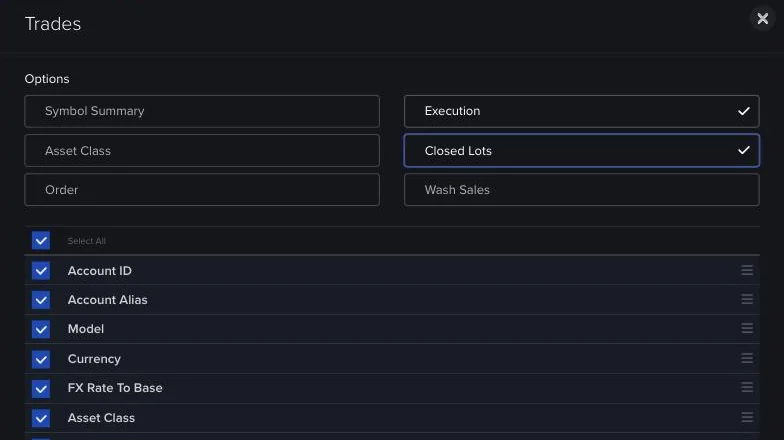This screenshot has height=440, width=784.
Task: Select the Asset Class option box
Action: (202, 150)
